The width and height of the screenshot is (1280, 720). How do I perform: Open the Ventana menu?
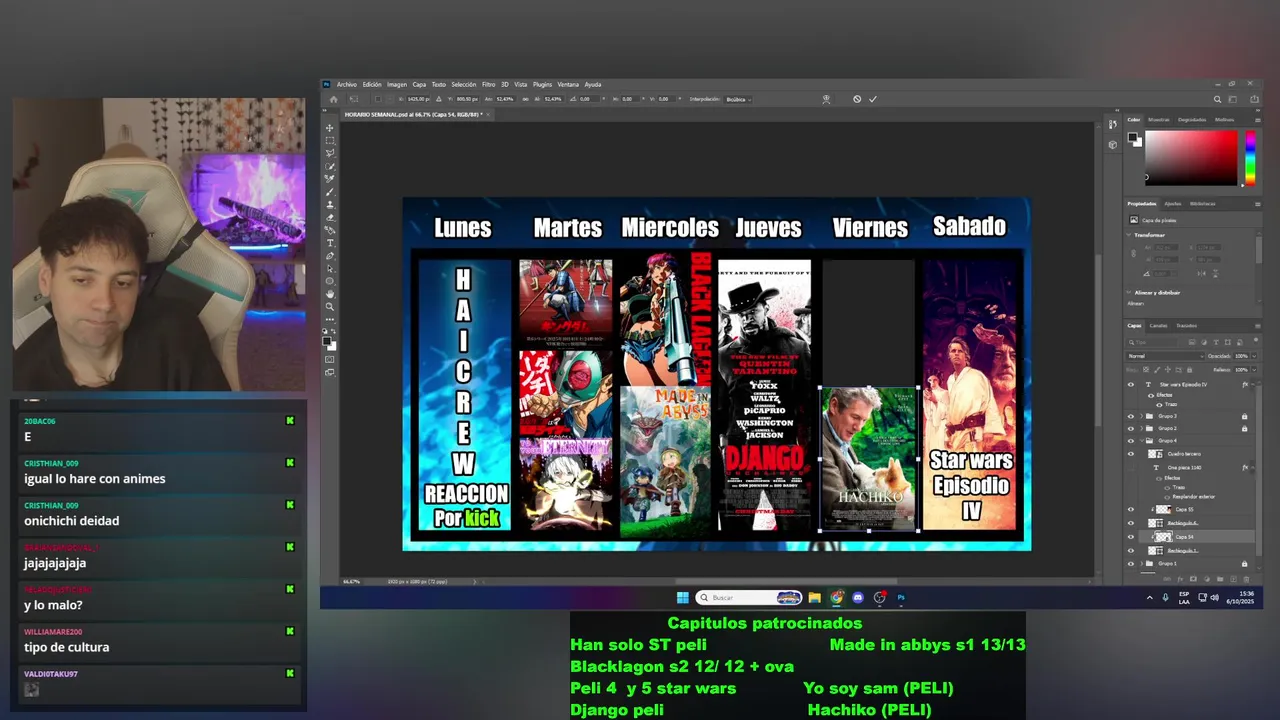[568, 84]
